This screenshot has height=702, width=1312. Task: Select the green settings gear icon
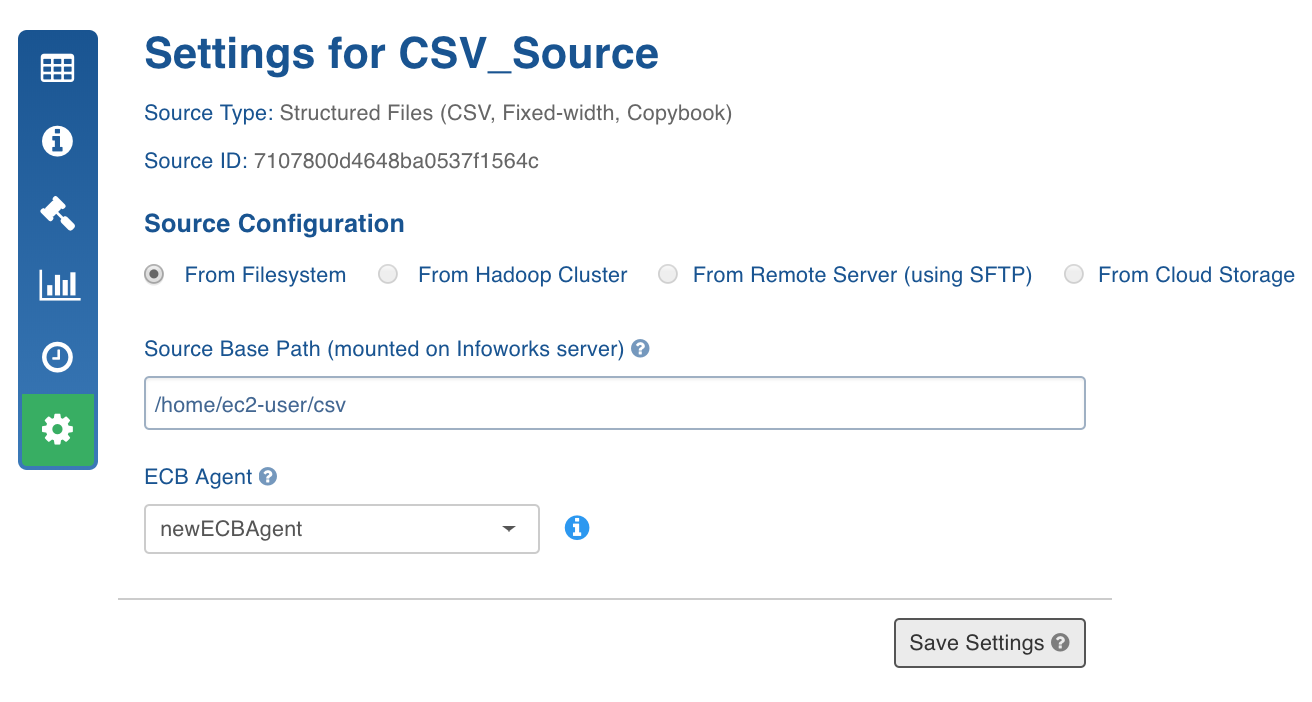pos(57,430)
